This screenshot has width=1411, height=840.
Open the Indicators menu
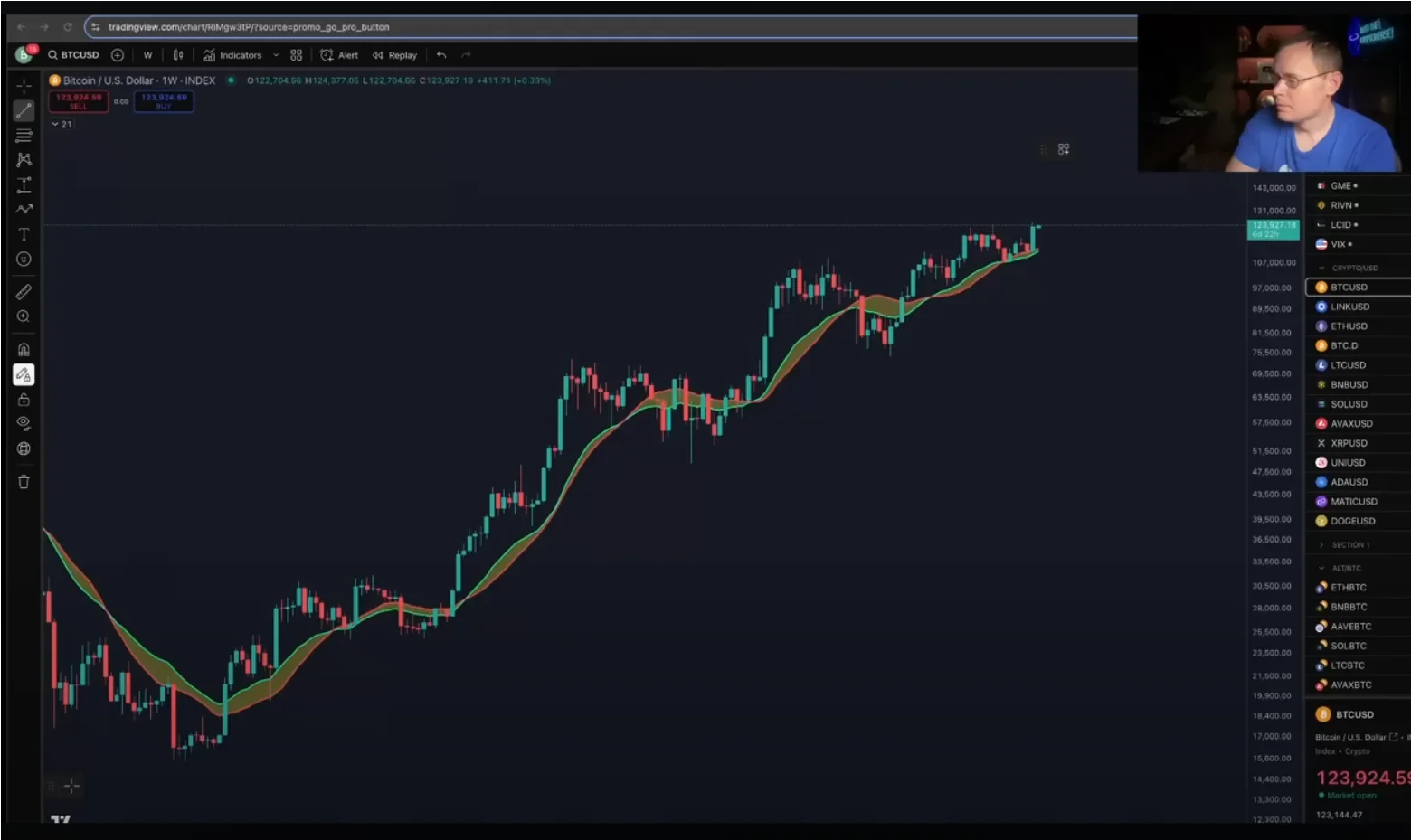(x=232, y=55)
